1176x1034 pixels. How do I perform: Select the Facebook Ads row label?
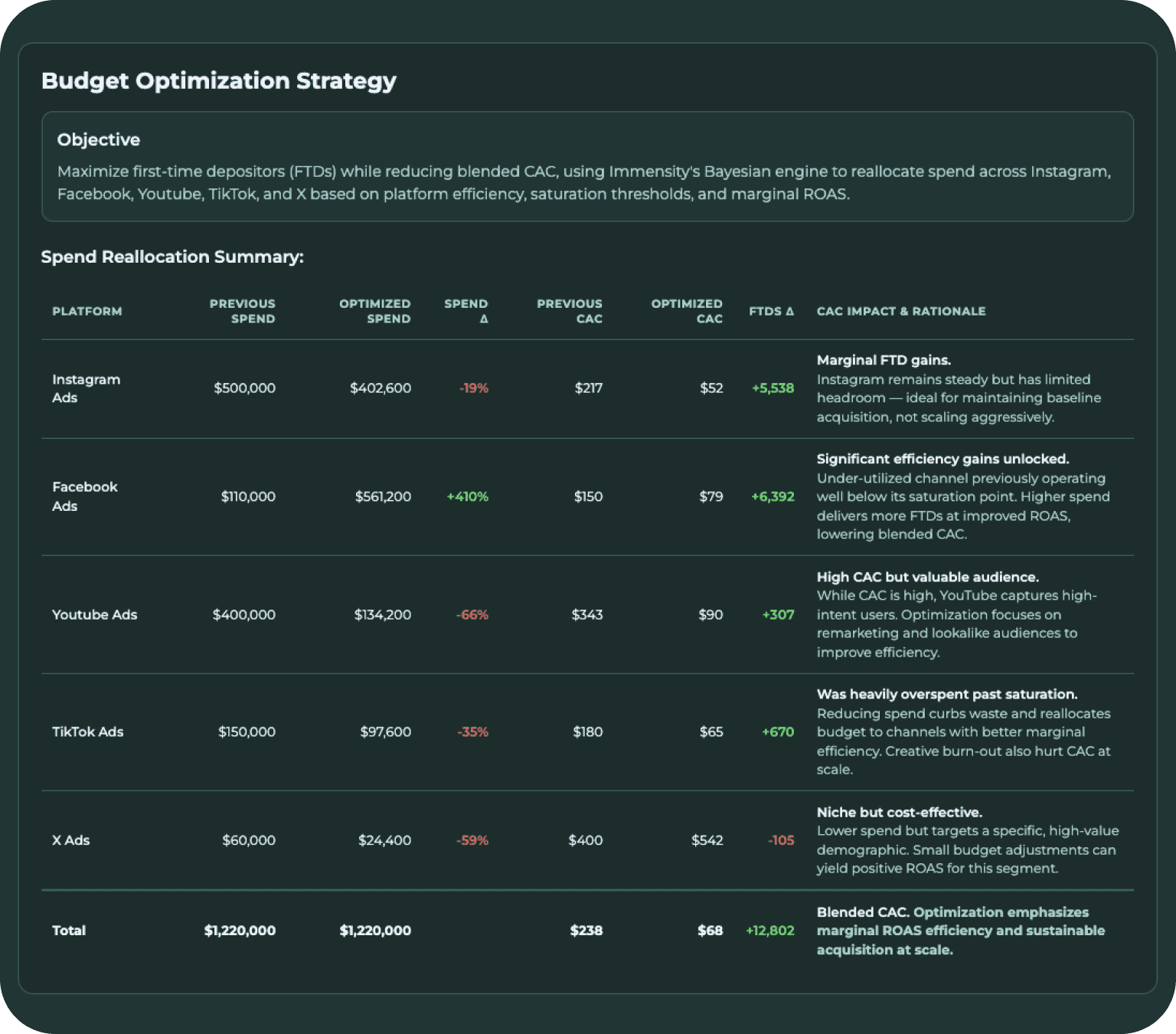click(85, 496)
